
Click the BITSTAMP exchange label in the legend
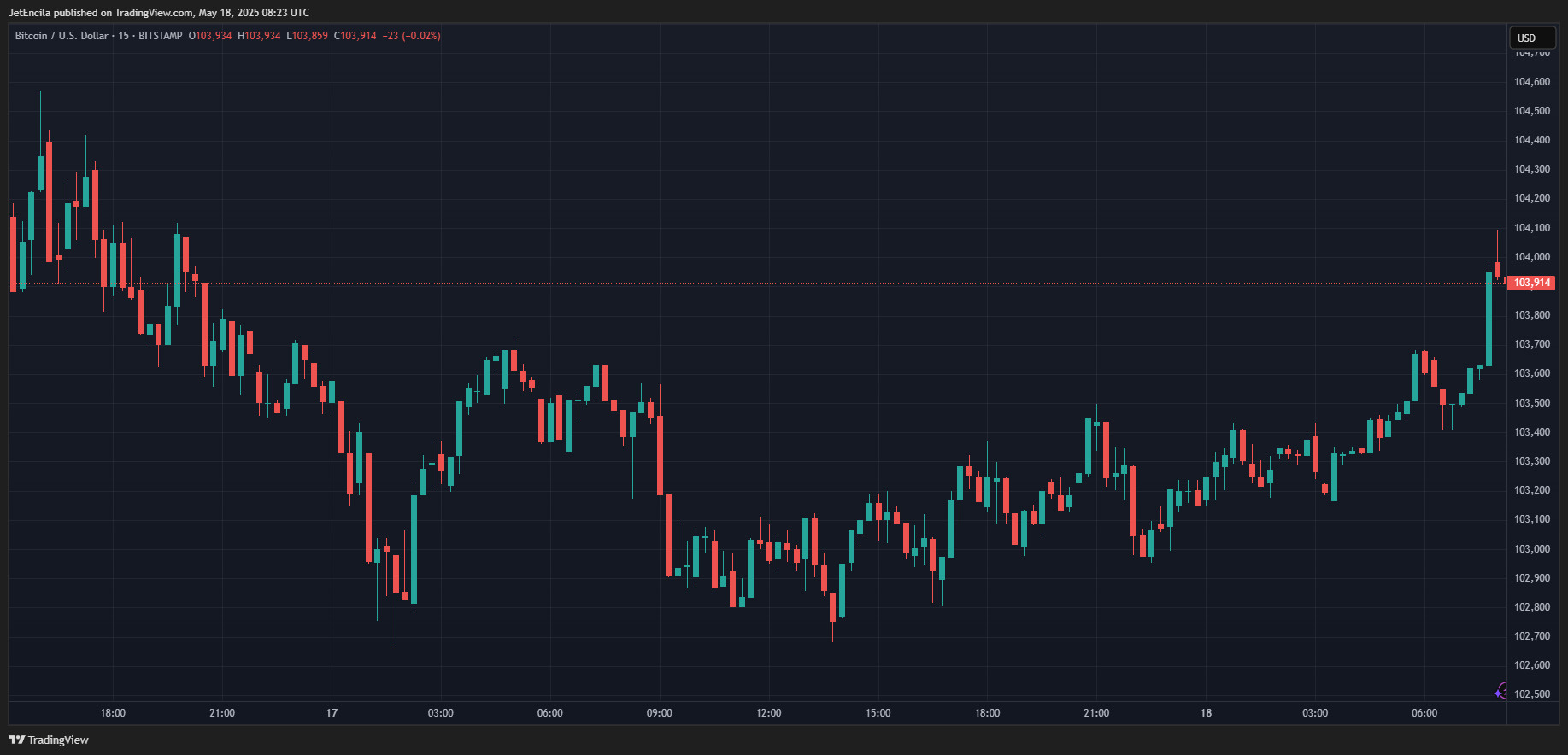[160, 36]
